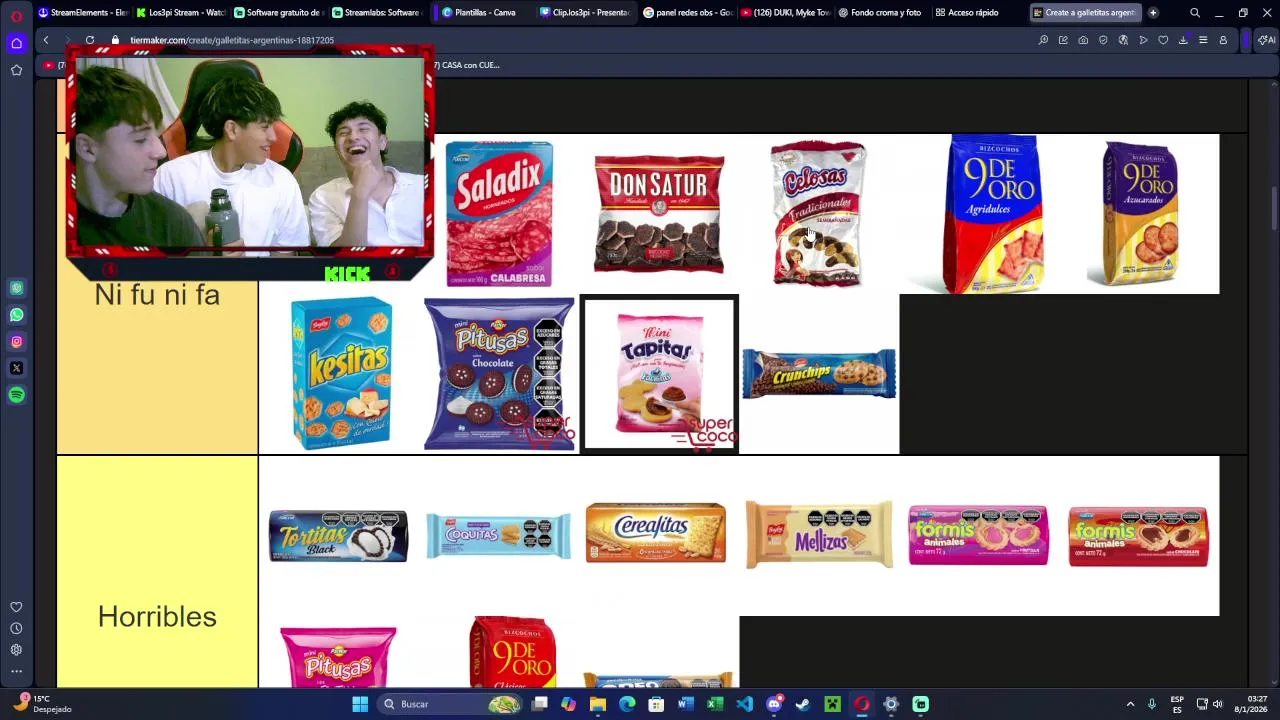
Task: Open Discord from the taskbar
Action: (774, 704)
